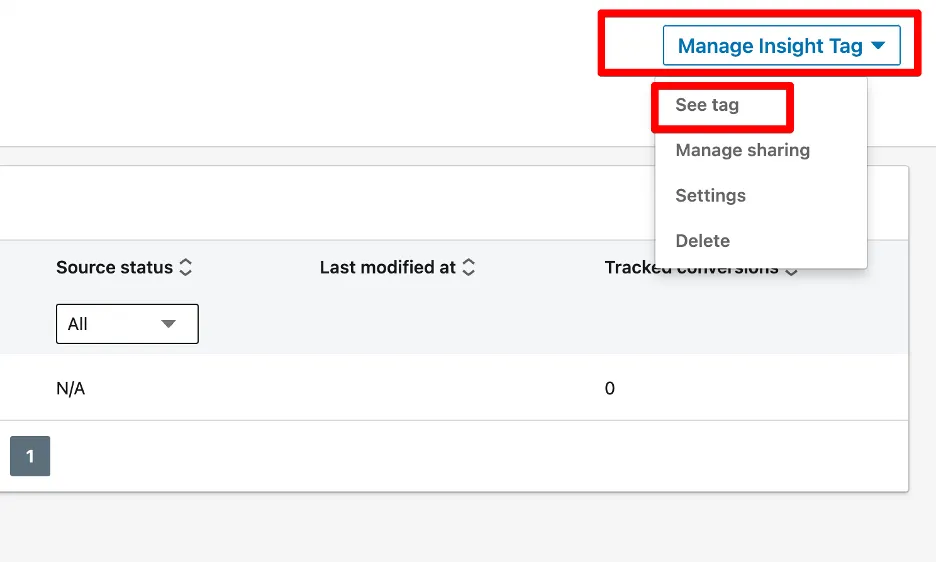936x562 pixels.
Task: Choose Manage sharing in the dropdown menu
Action: click(x=742, y=150)
